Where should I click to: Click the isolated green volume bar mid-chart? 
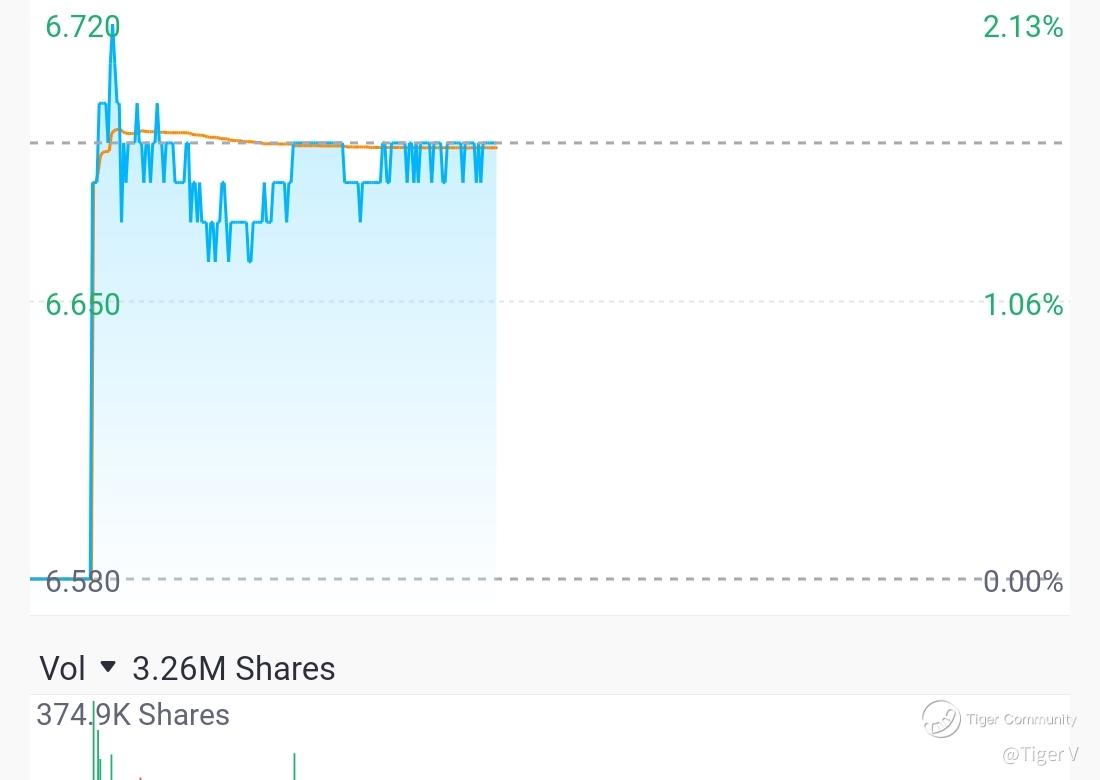coord(295,767)
